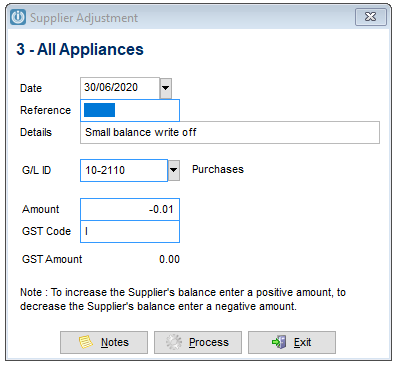The width and height of the screenshot is (396, 365).
Task: Click the Purchases account description text
Action: point(218,169)
